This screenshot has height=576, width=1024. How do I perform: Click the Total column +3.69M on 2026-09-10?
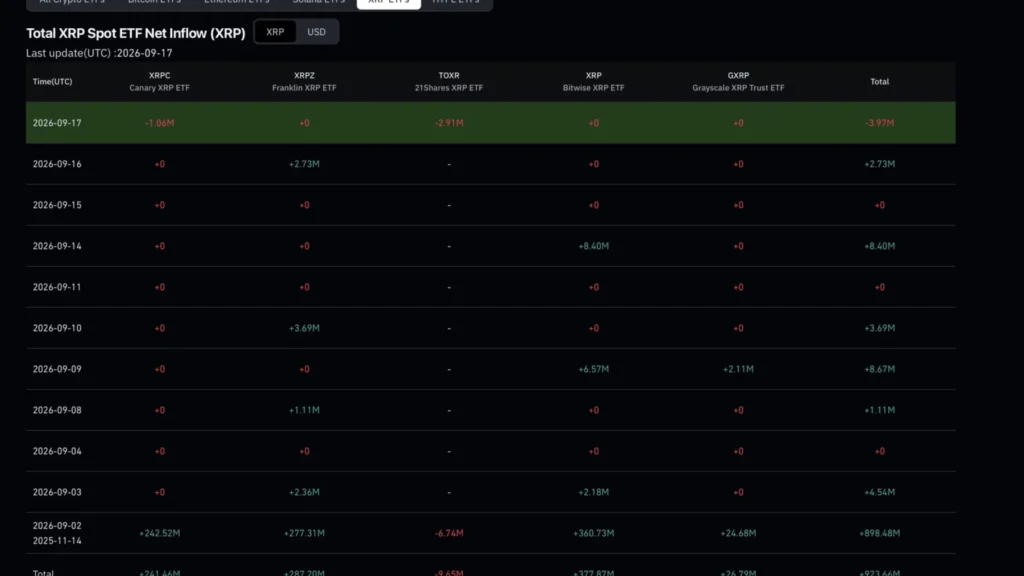click(x=880, y=328)
